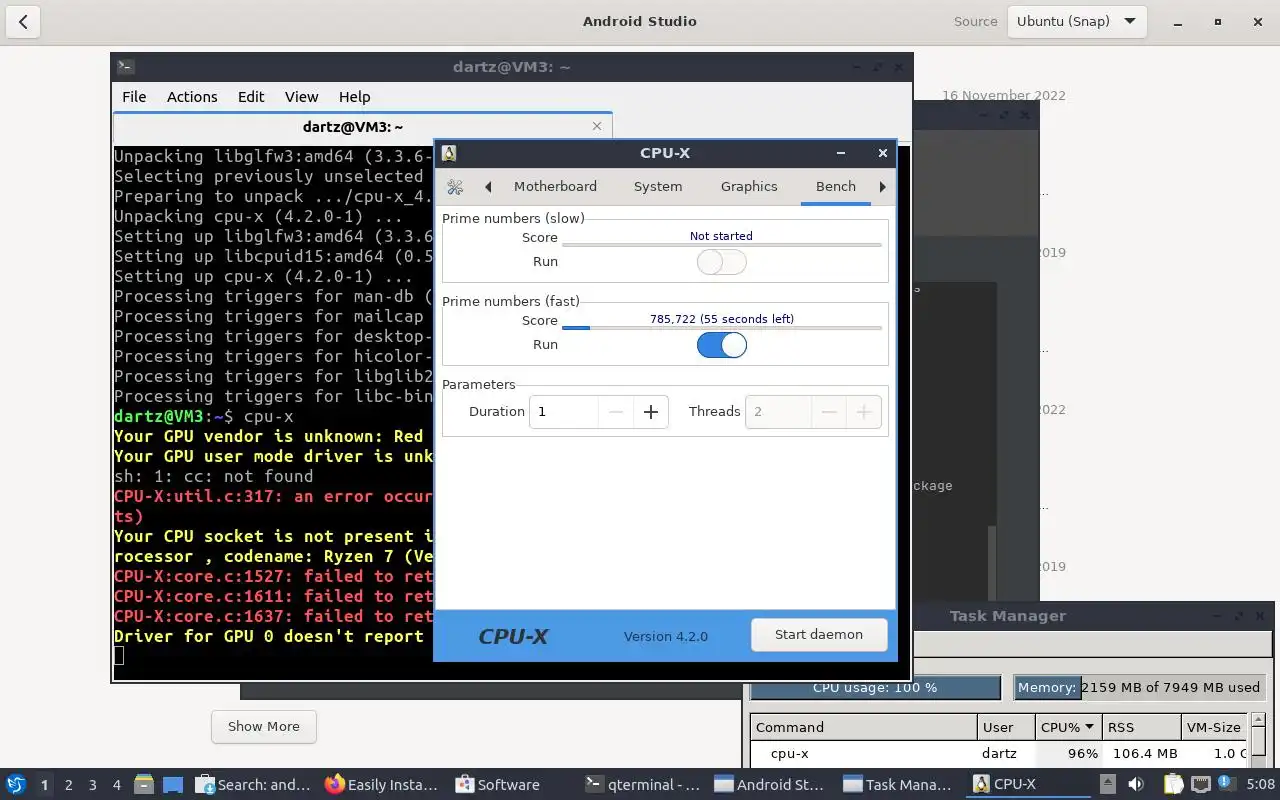This screenshot has width=1280, height=800.
Task: Open the terminal Help menu
Action: click(x=354, y=97)
